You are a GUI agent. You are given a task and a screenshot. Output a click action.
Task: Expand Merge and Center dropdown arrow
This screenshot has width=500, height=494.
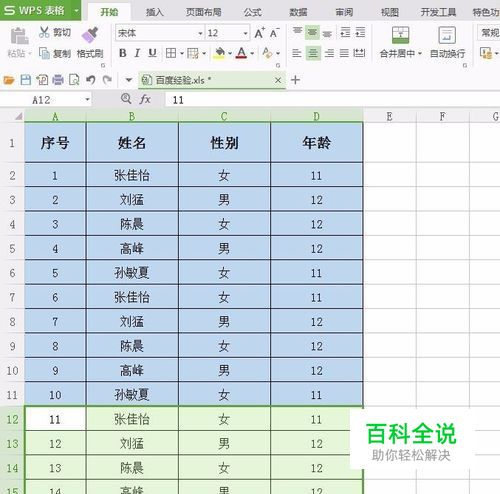420,53
